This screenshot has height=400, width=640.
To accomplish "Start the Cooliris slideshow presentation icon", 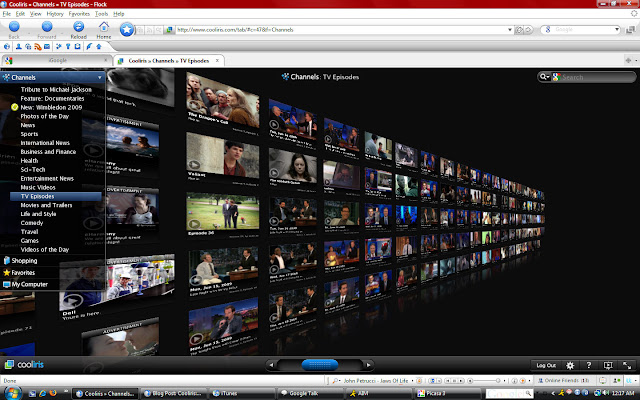I will click(x=608, y=365).
